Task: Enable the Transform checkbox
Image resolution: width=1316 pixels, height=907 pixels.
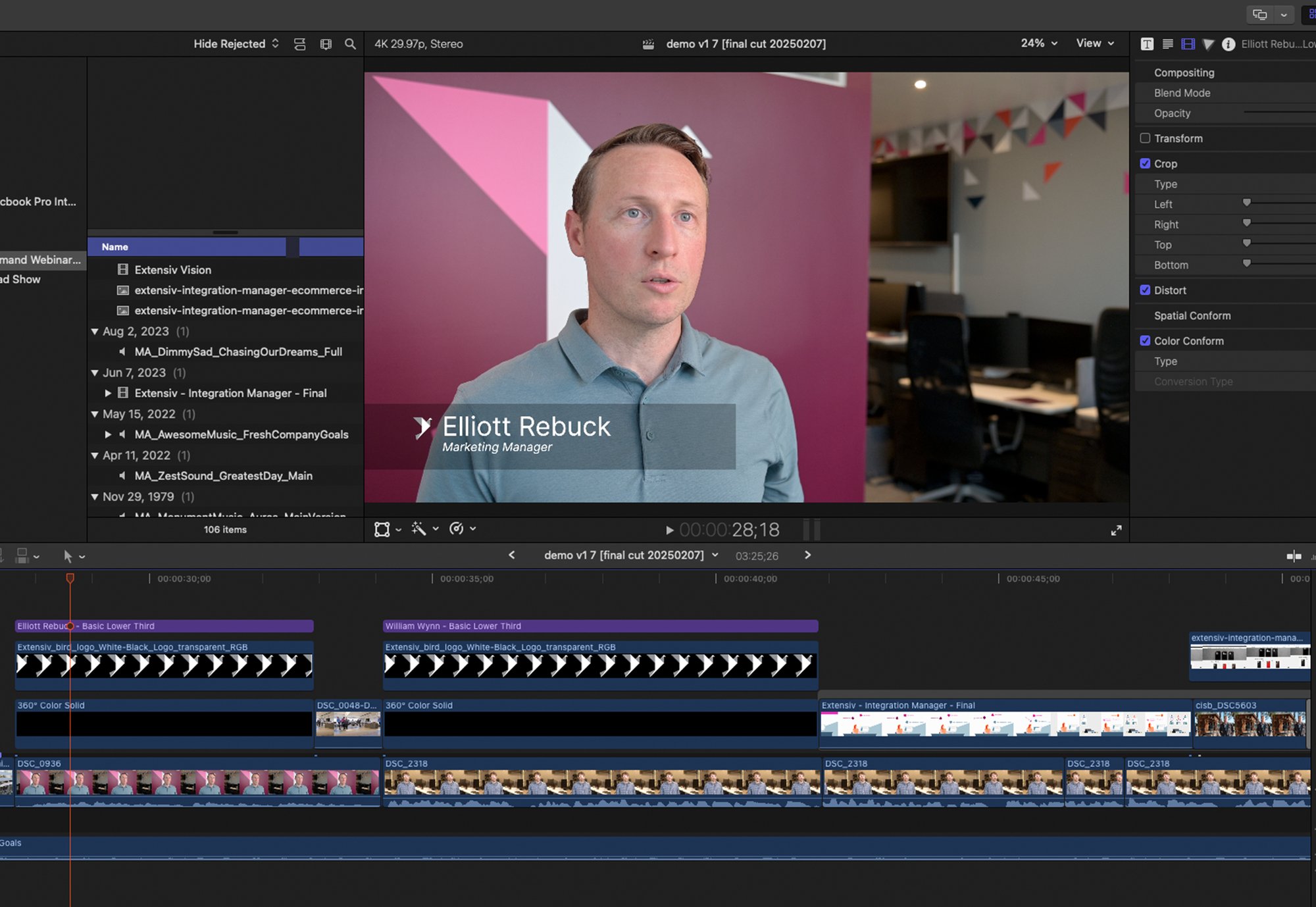Action: point(1145,138)
